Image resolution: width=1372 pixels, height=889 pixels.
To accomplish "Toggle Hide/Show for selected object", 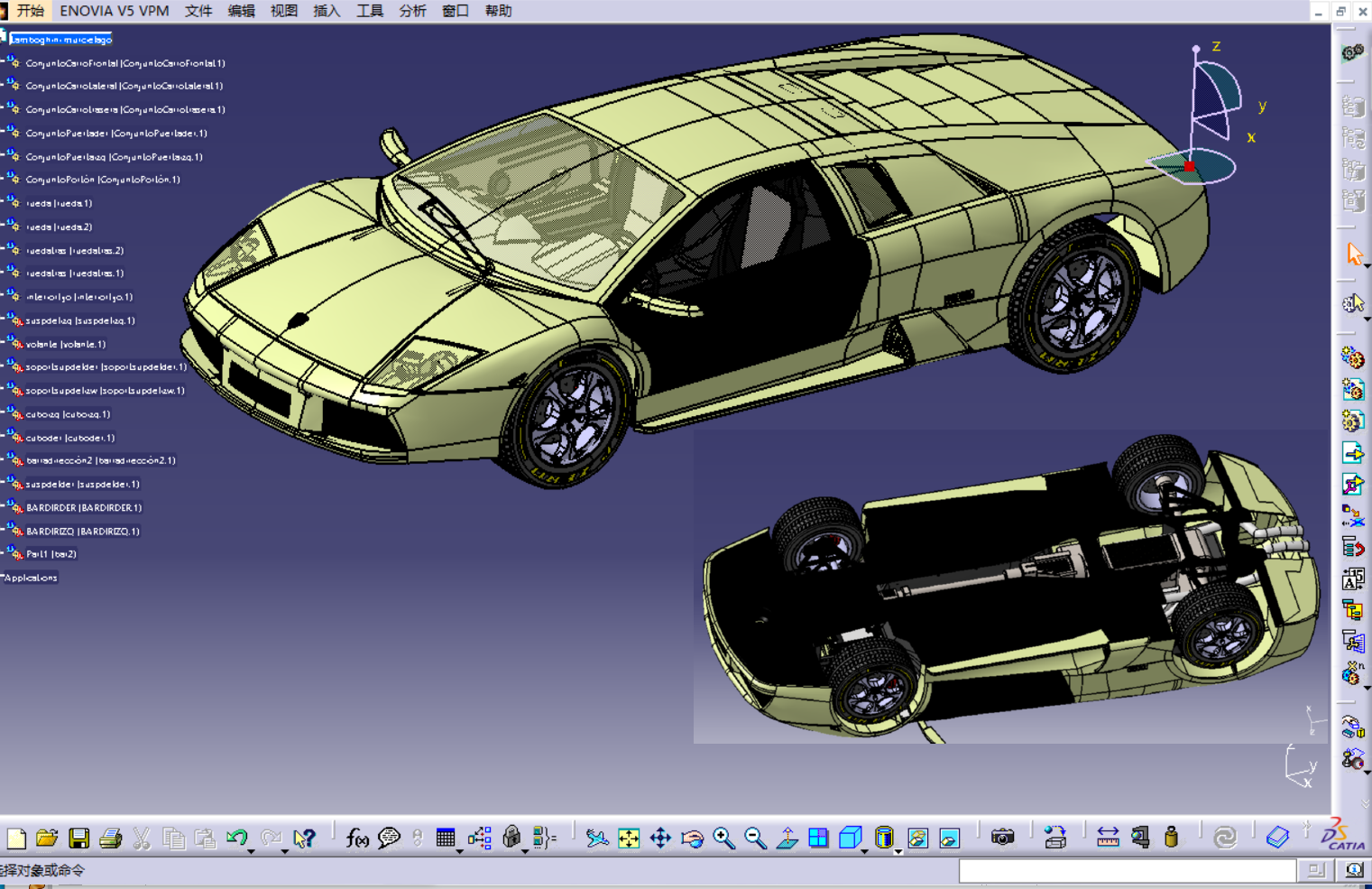I will click(917, 838).
